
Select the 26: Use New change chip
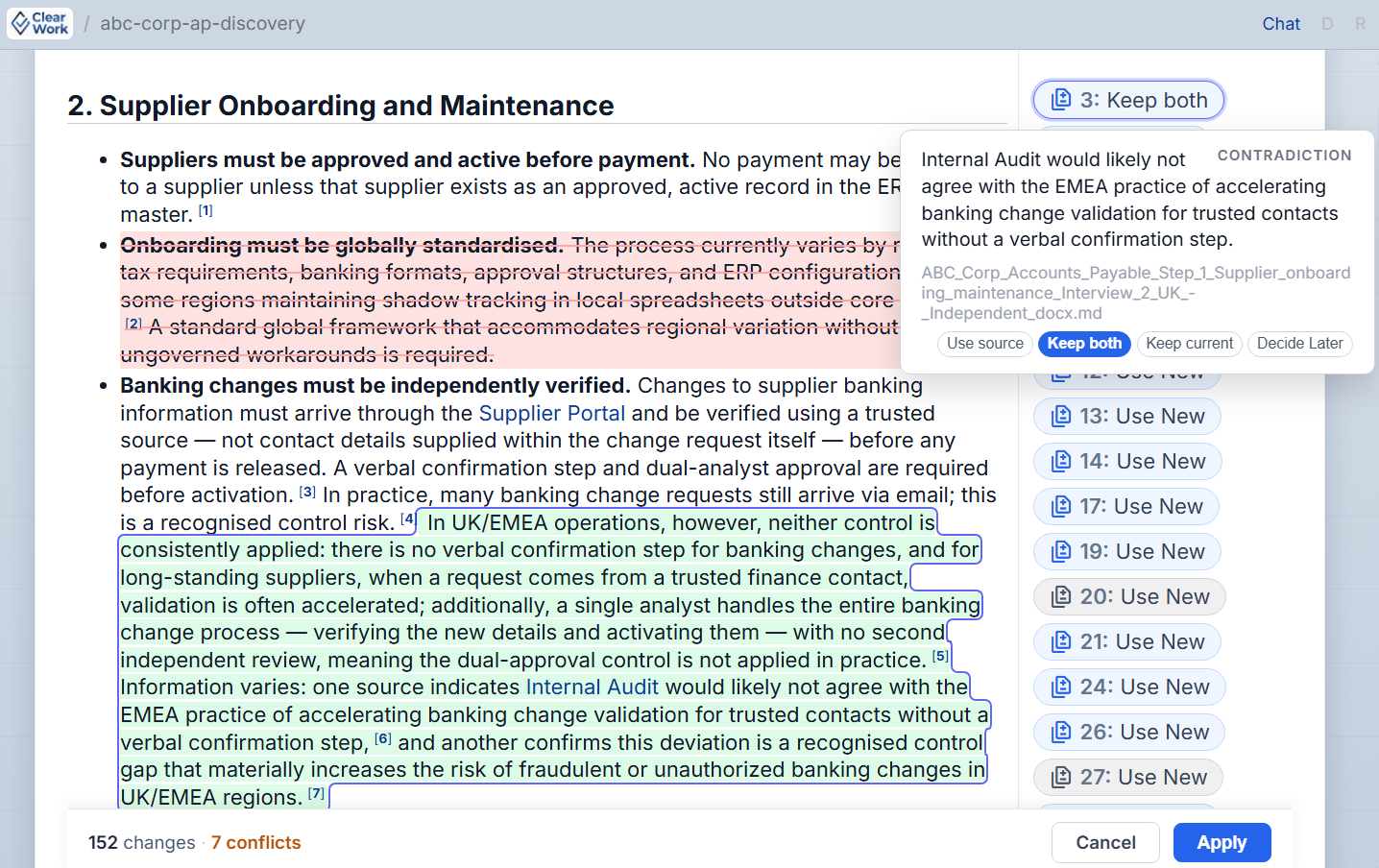coord(1129,732)
